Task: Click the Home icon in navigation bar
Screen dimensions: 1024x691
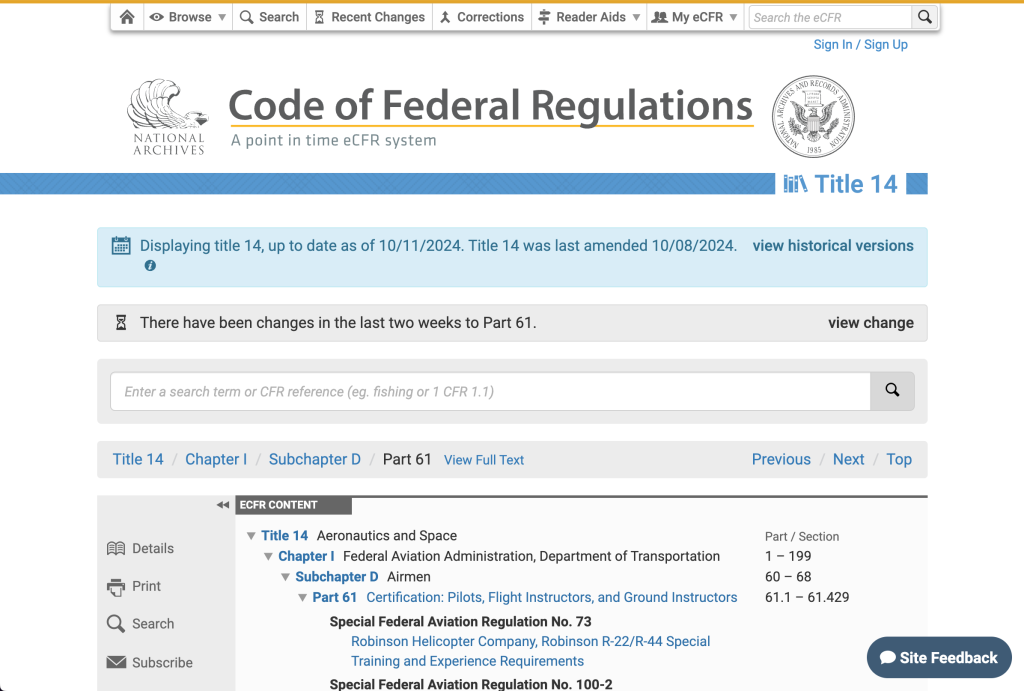Action: point(127,17)
